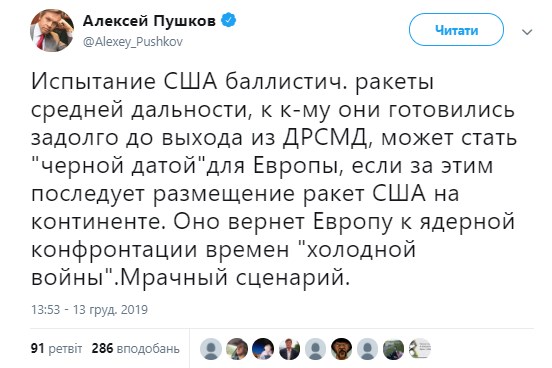The height and width of the screenshot is (368, 552).
Task: Click the Читати follow button
Action: [456, 30]
